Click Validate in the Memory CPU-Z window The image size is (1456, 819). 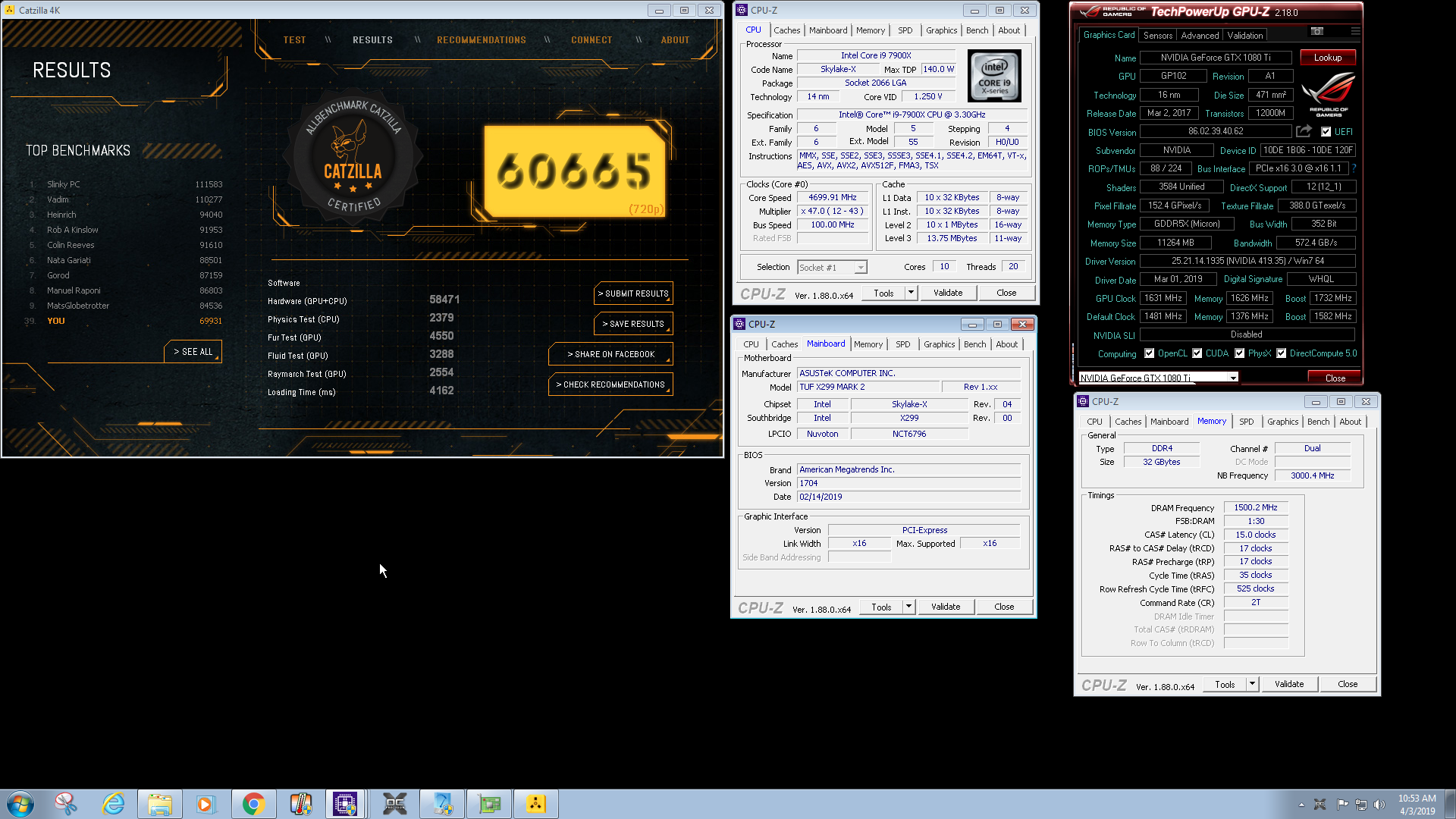click(1289, 684)
